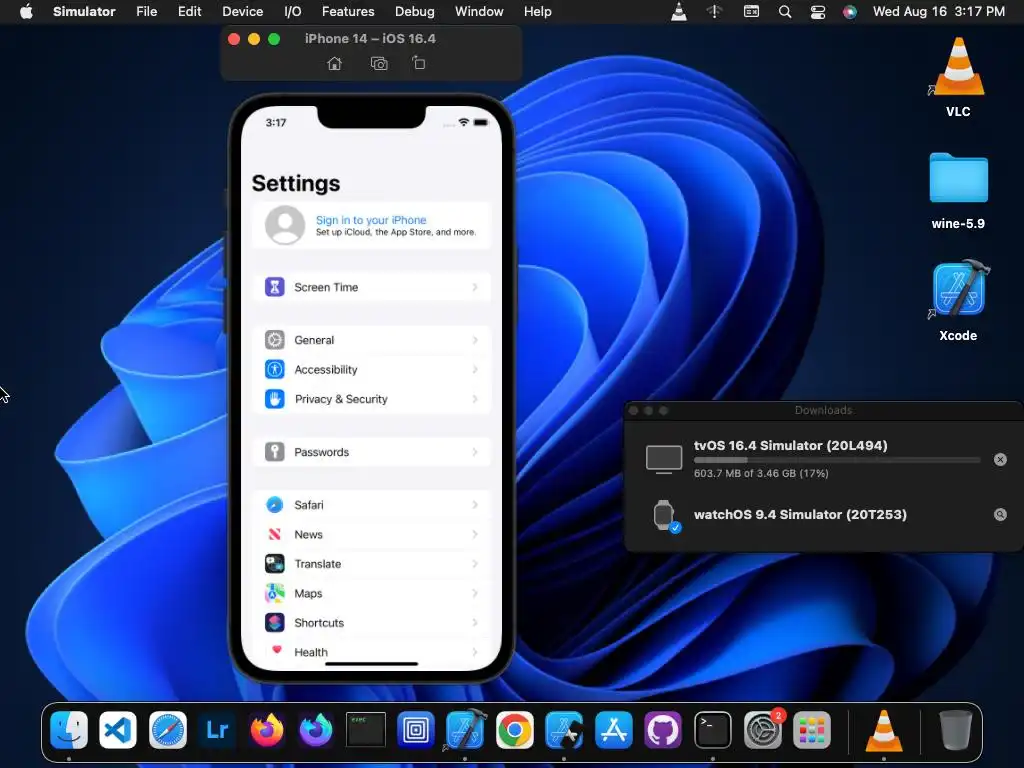Tap the Privacy & Security hand icon
Viewport: 1024px width, 768px height.
274,398
